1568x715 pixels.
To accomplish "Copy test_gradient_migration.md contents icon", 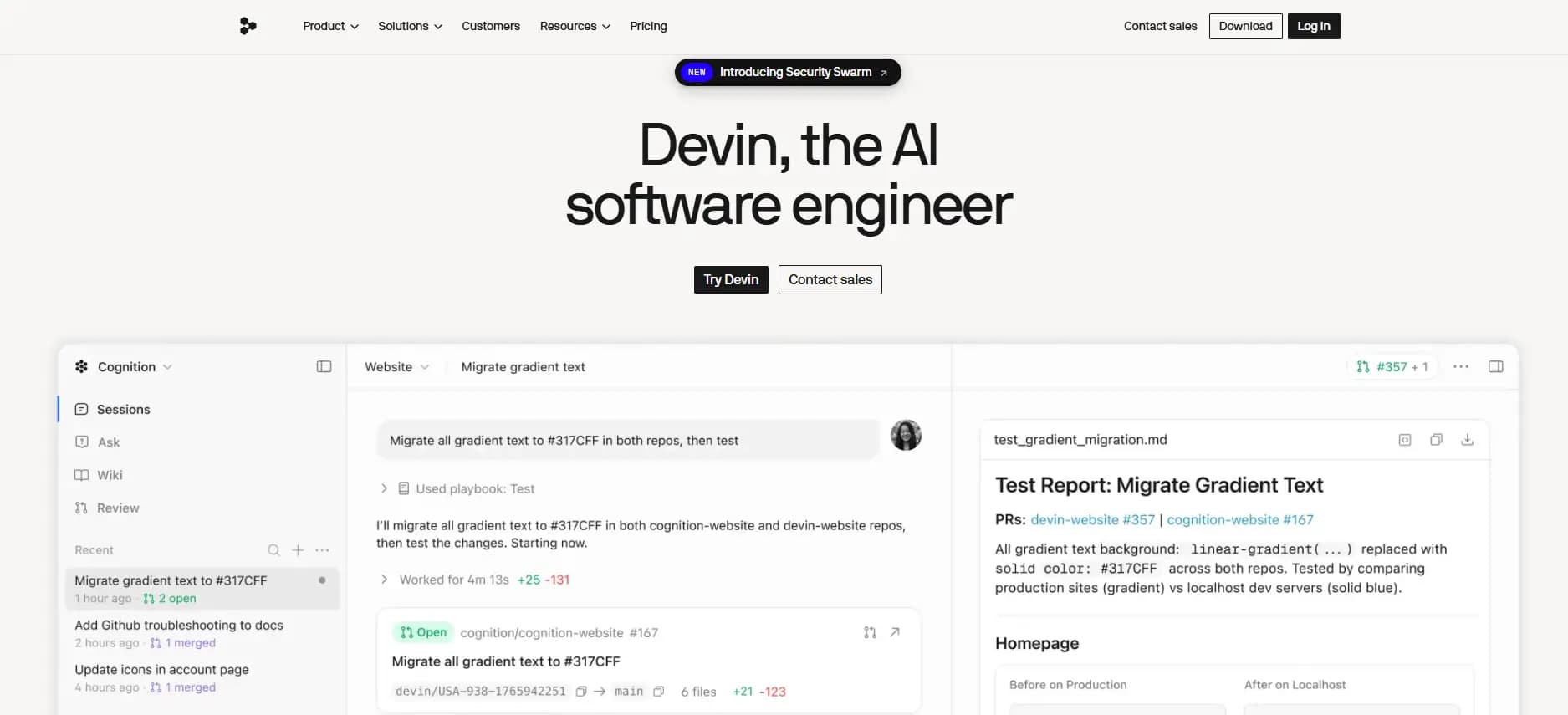I will pos(1436,440).
